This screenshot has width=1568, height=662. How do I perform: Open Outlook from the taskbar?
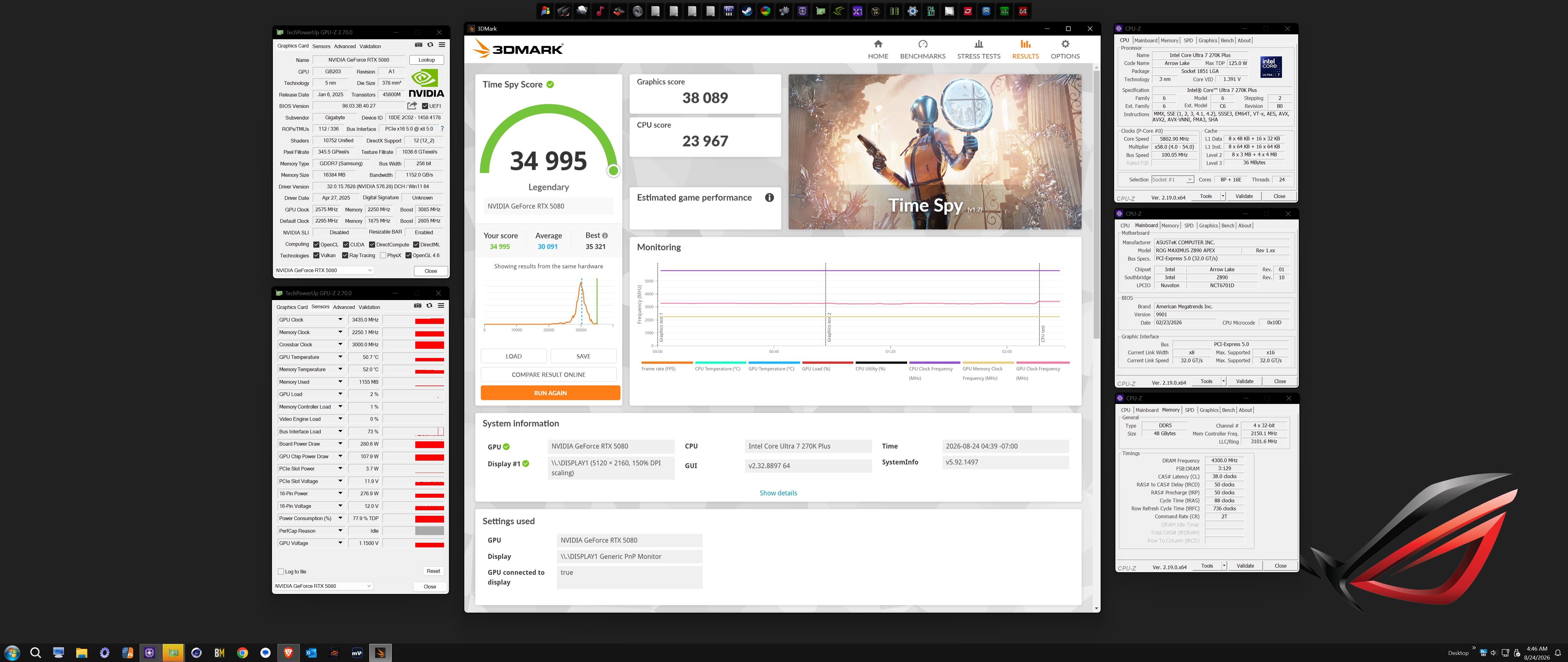point(311,653)
